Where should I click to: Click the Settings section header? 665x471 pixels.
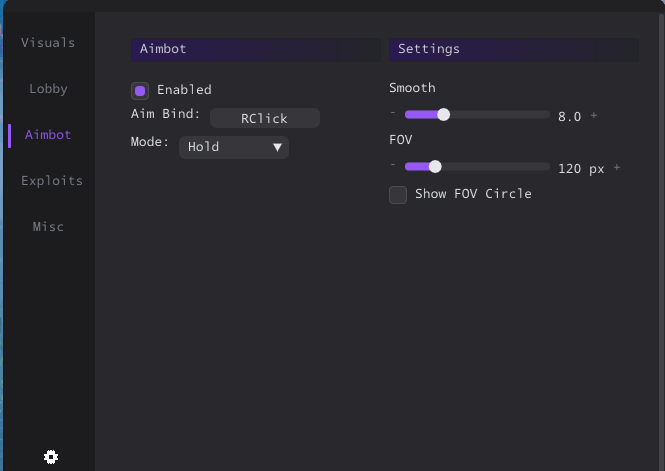pos(514,50)
